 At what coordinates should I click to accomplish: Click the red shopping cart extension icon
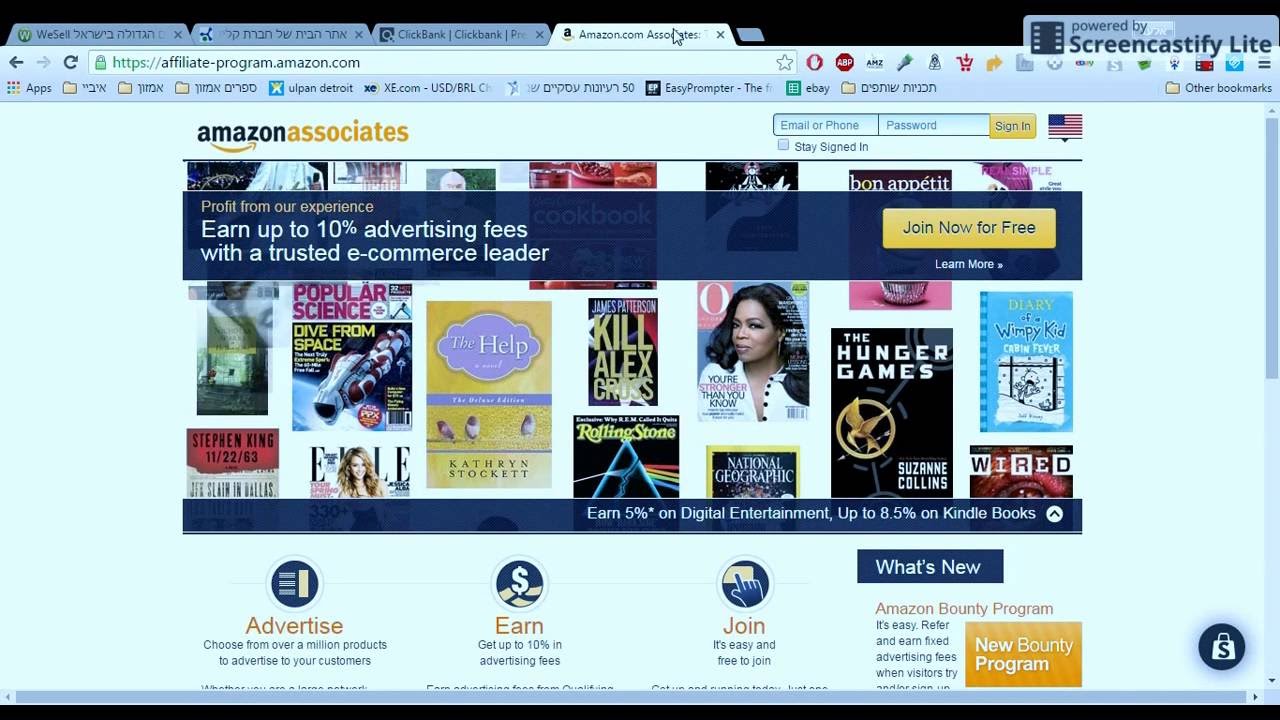[964, 62]
